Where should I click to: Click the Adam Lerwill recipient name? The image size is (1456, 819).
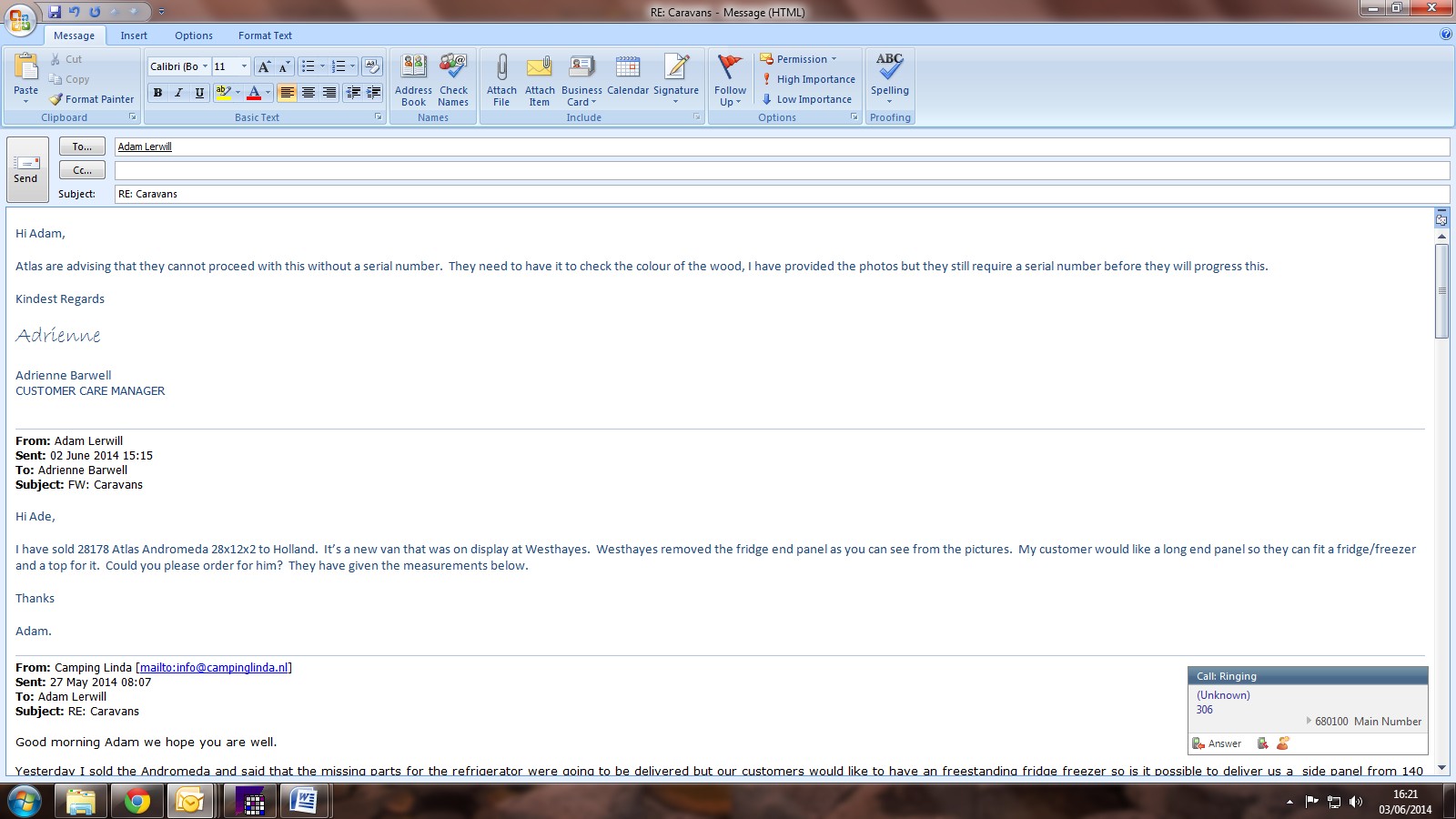pyautogui.click(x=145, y=147)
